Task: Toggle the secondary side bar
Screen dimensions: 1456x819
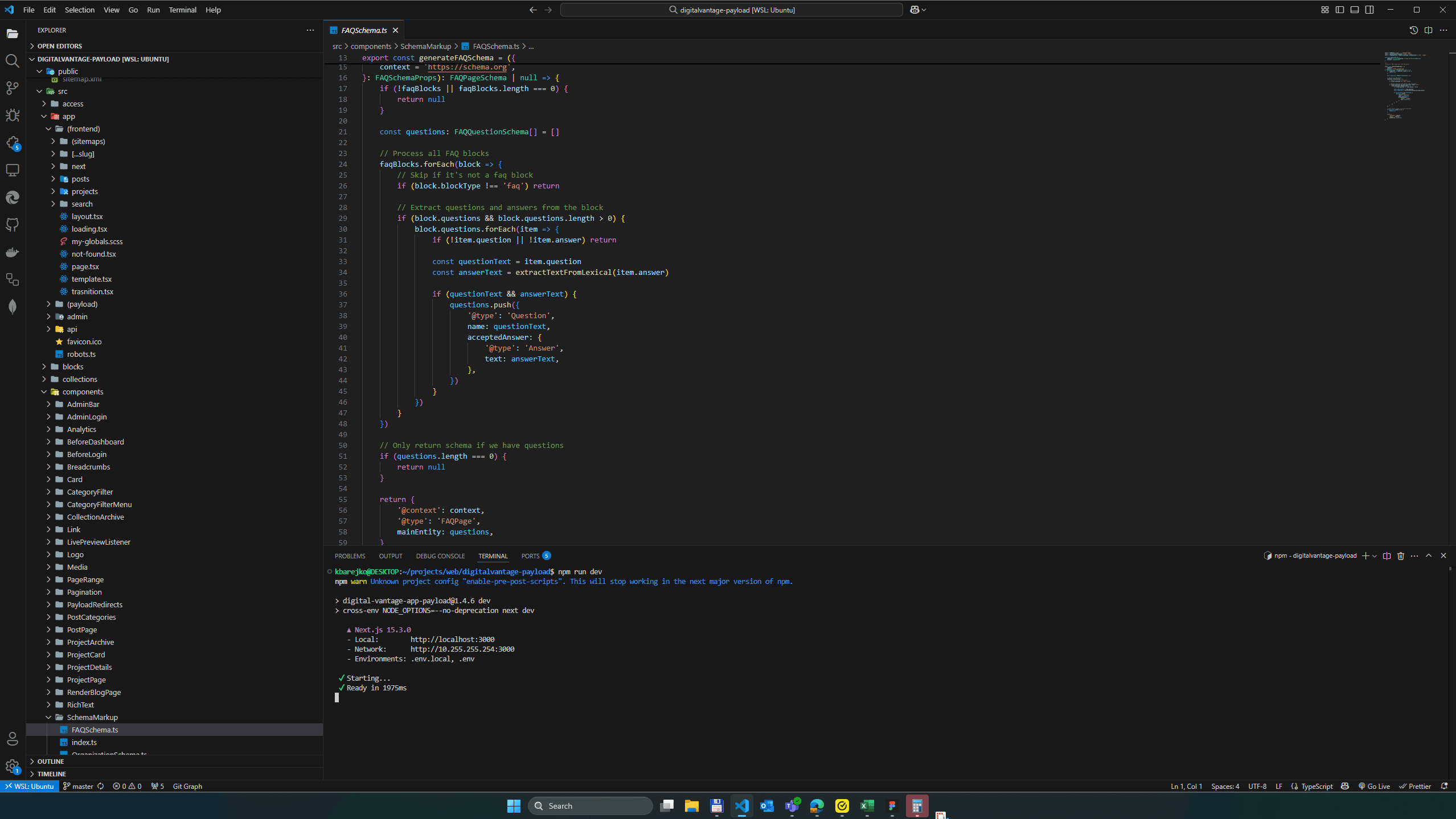Action: [1369, 10]
